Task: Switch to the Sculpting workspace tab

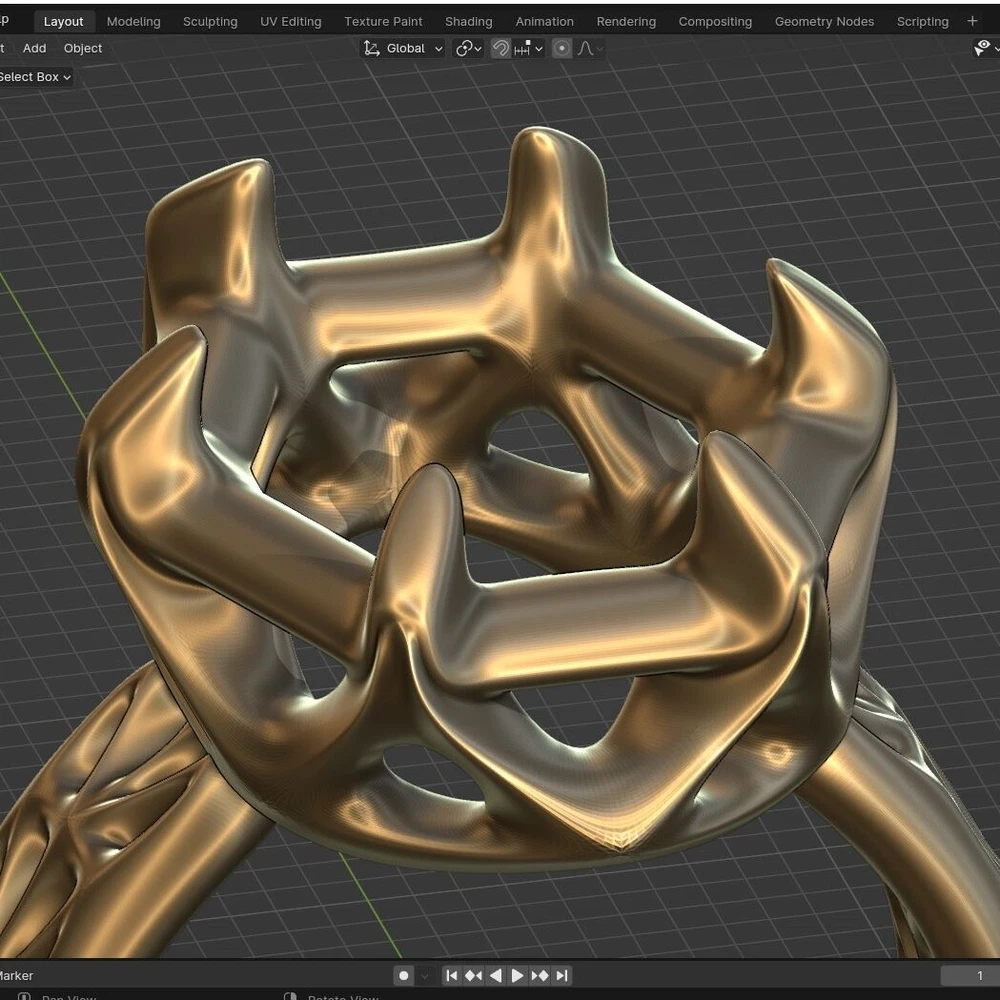Action: [x=210, y=21]
